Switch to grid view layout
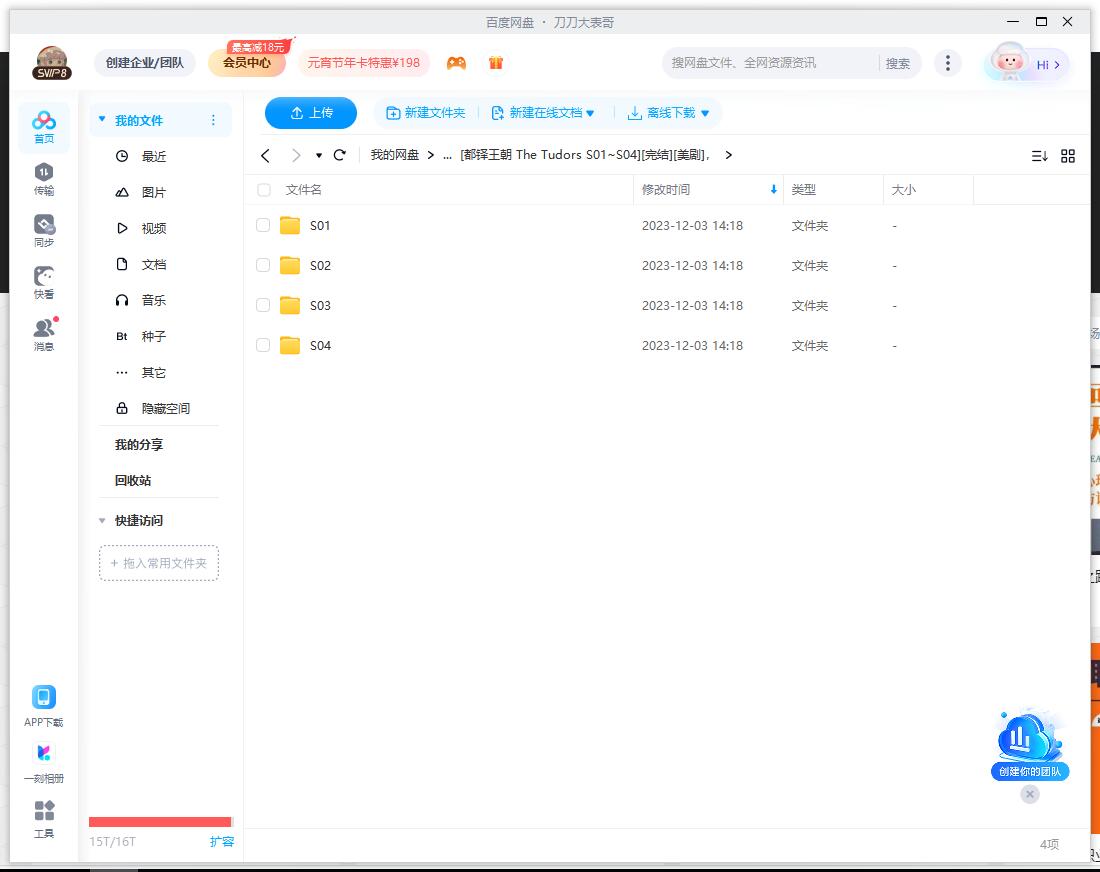Screen dimensions: 1100x872 (x=1068, y=156)
